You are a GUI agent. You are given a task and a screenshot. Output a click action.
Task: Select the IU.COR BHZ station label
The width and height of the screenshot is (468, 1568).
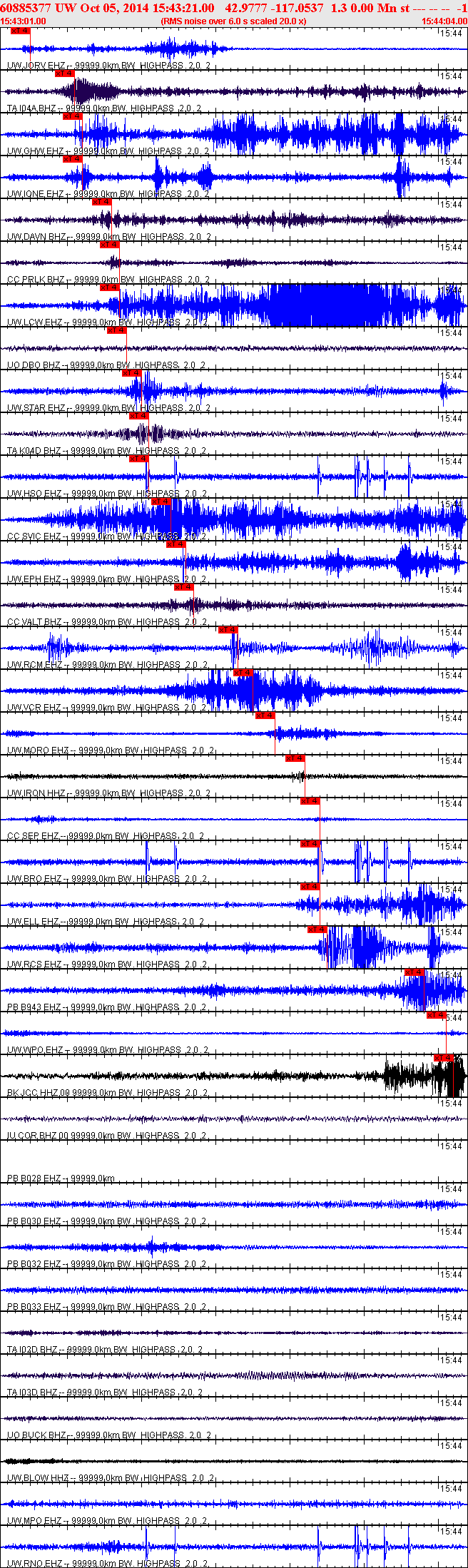pos(32,1136)
